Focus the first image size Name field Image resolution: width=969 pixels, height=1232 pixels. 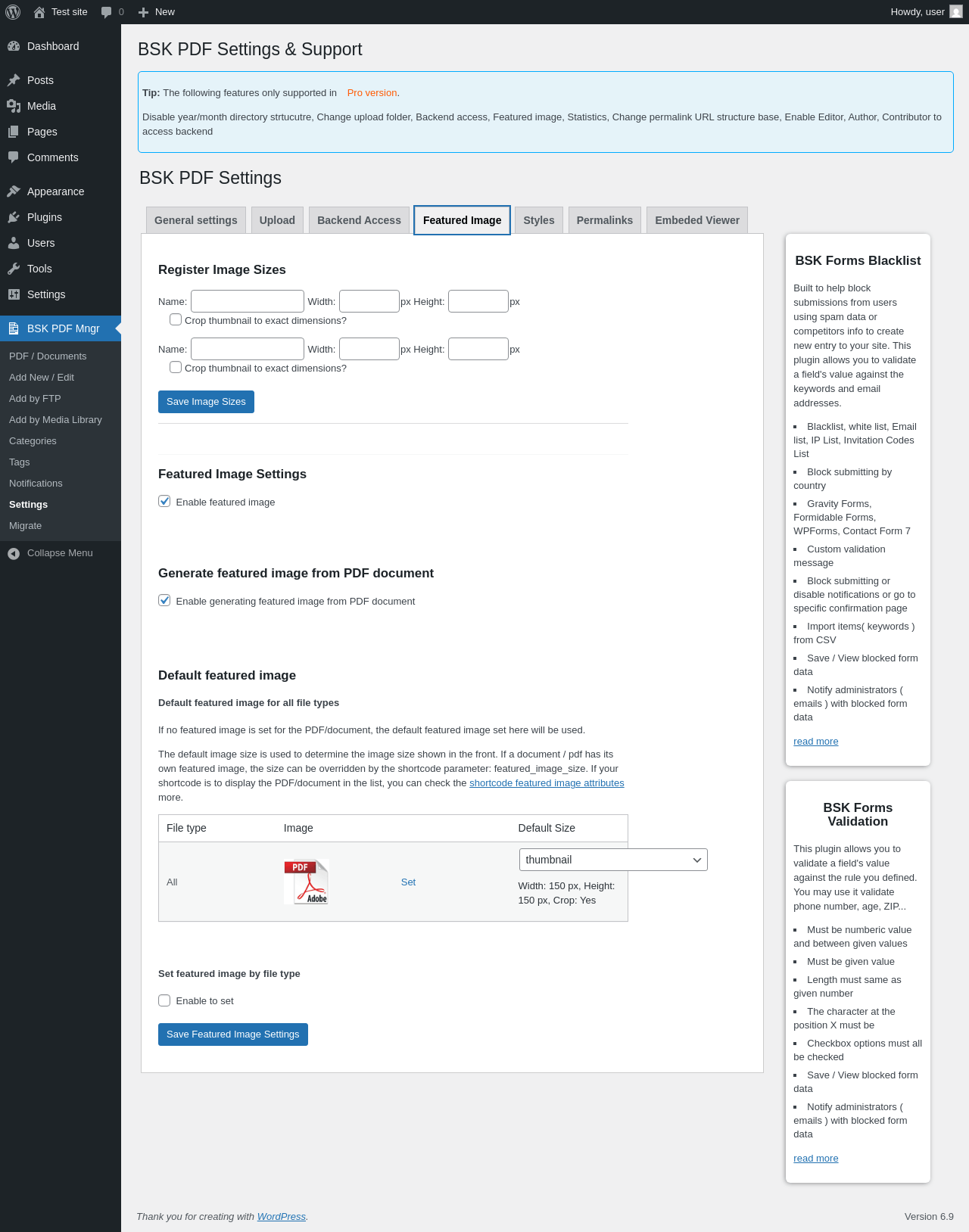(x=248, y=301)
